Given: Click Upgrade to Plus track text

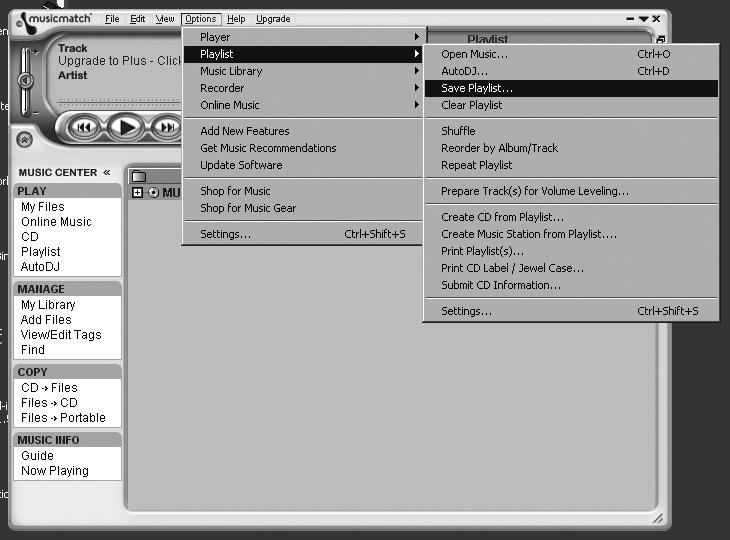Looking at the screenshot, I should pos(120,61).
